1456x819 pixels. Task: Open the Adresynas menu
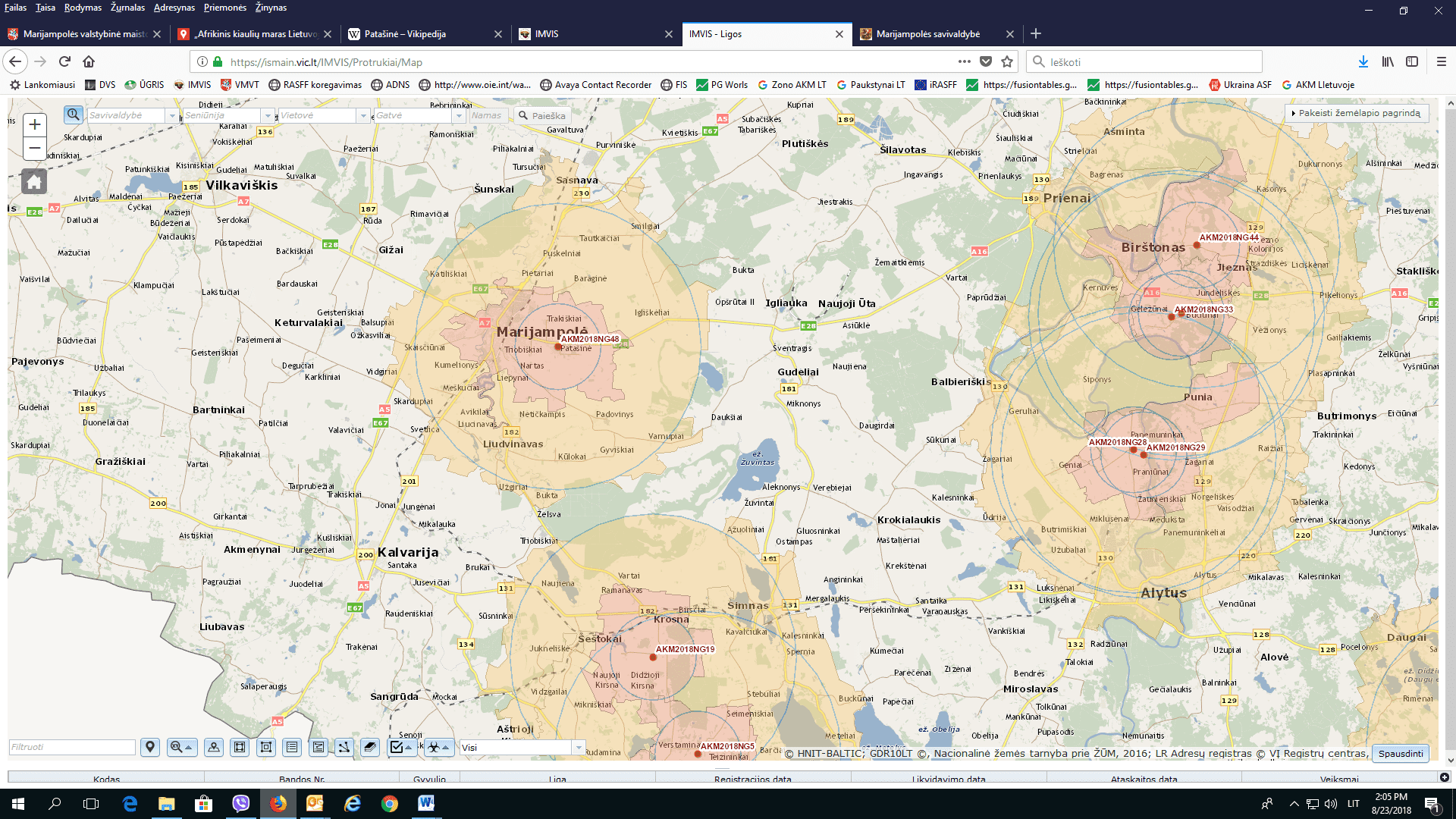click(x=174, y=8)
